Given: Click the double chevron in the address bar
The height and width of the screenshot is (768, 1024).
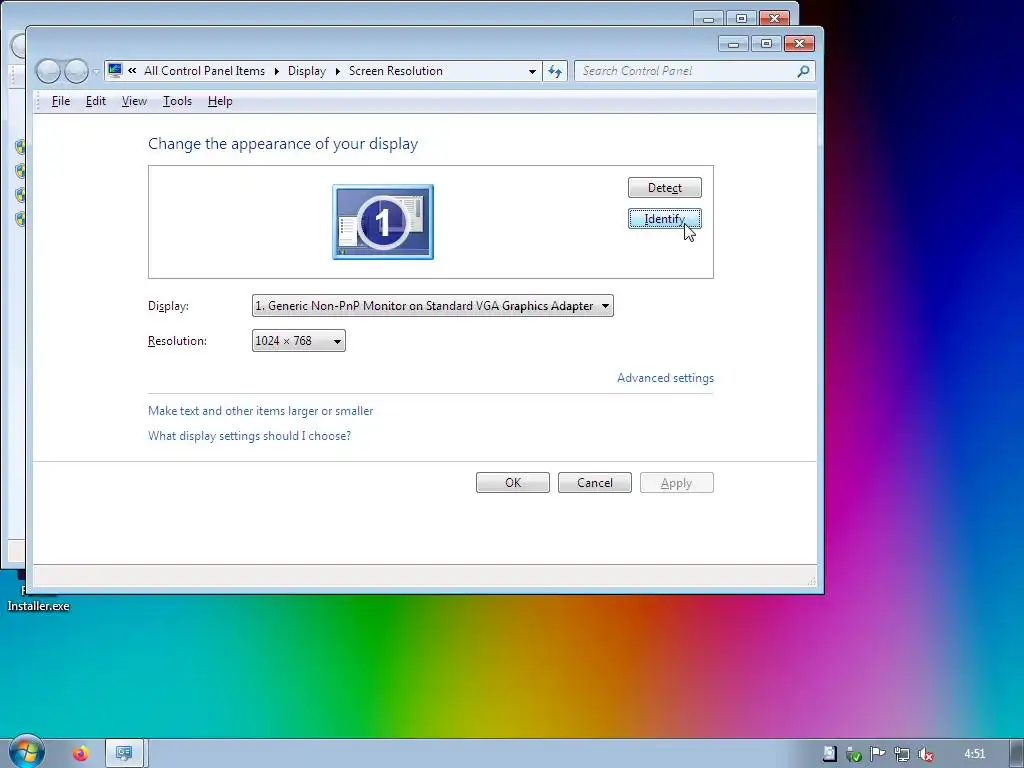Looking at the screenshot, I should coord(132,71).
